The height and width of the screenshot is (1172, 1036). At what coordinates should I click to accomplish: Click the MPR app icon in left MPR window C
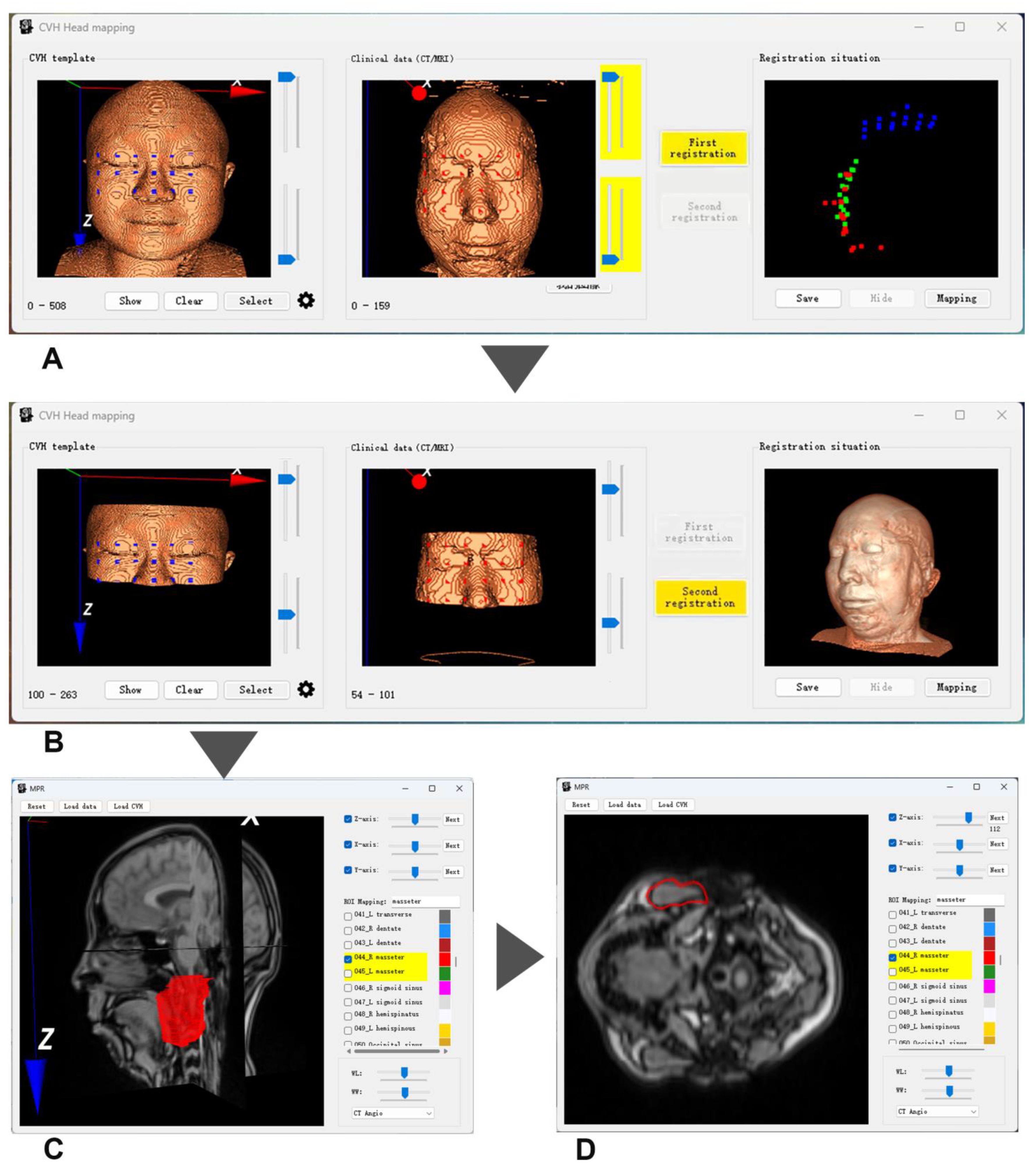coord(22,788)
